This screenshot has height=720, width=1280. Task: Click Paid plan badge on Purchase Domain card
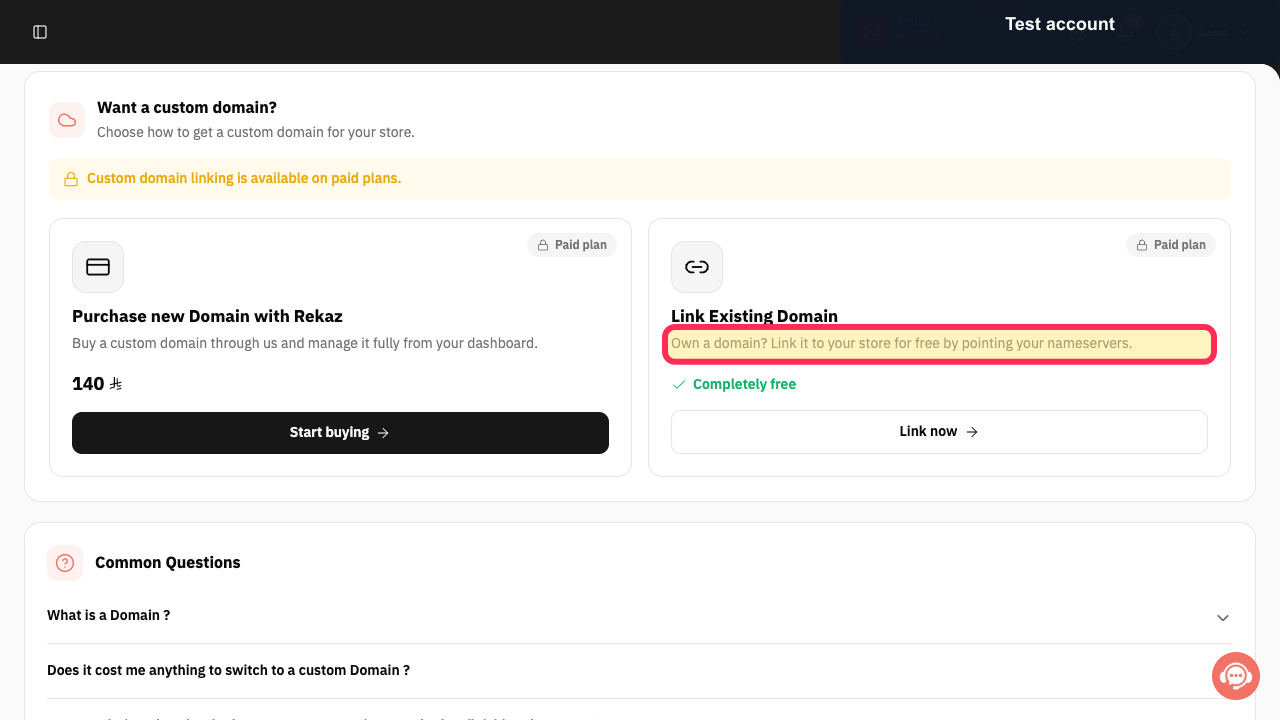(x=572, y=245)
